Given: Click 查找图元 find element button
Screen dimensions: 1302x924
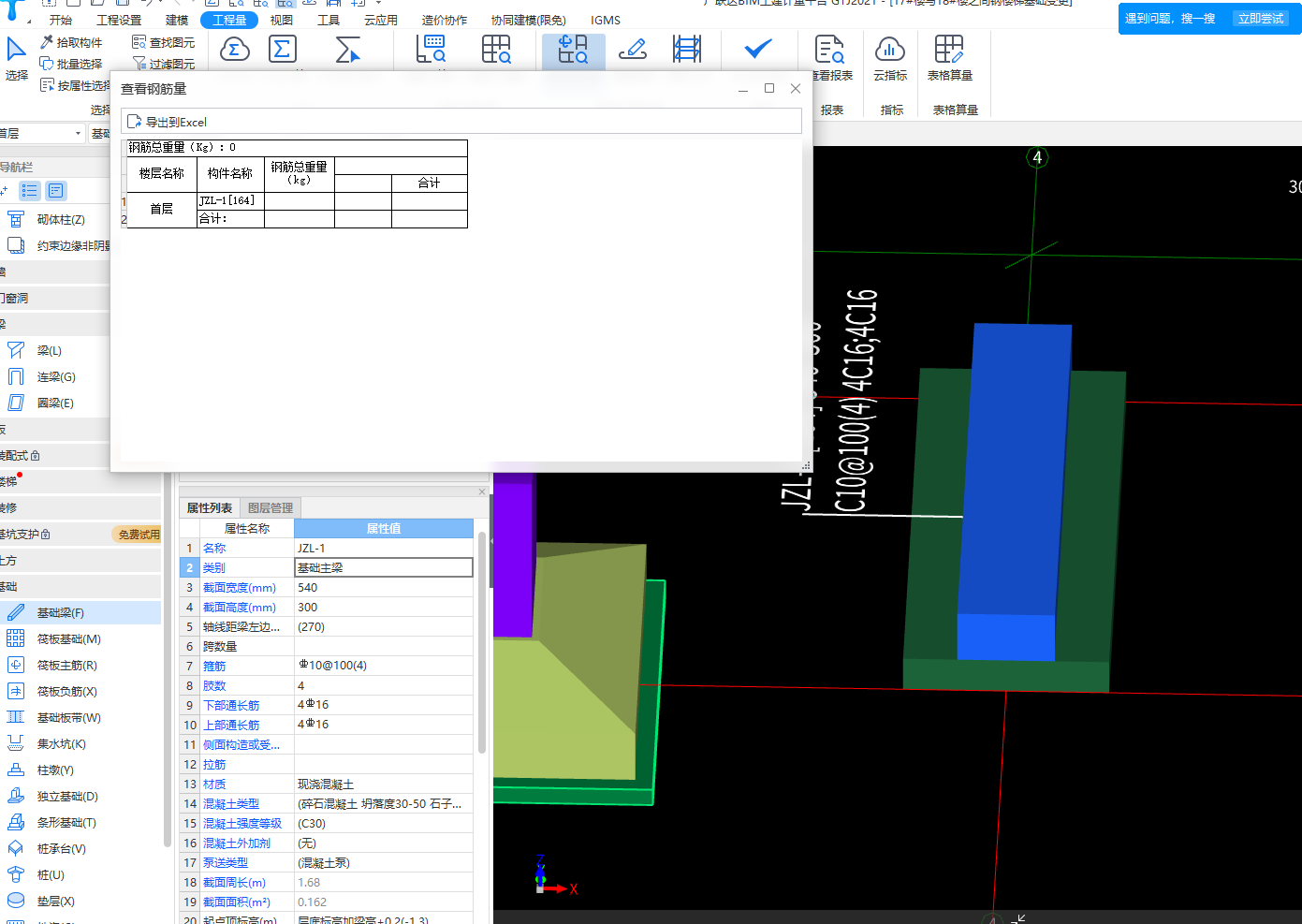Looking at the screenshot, I should 164,42.
